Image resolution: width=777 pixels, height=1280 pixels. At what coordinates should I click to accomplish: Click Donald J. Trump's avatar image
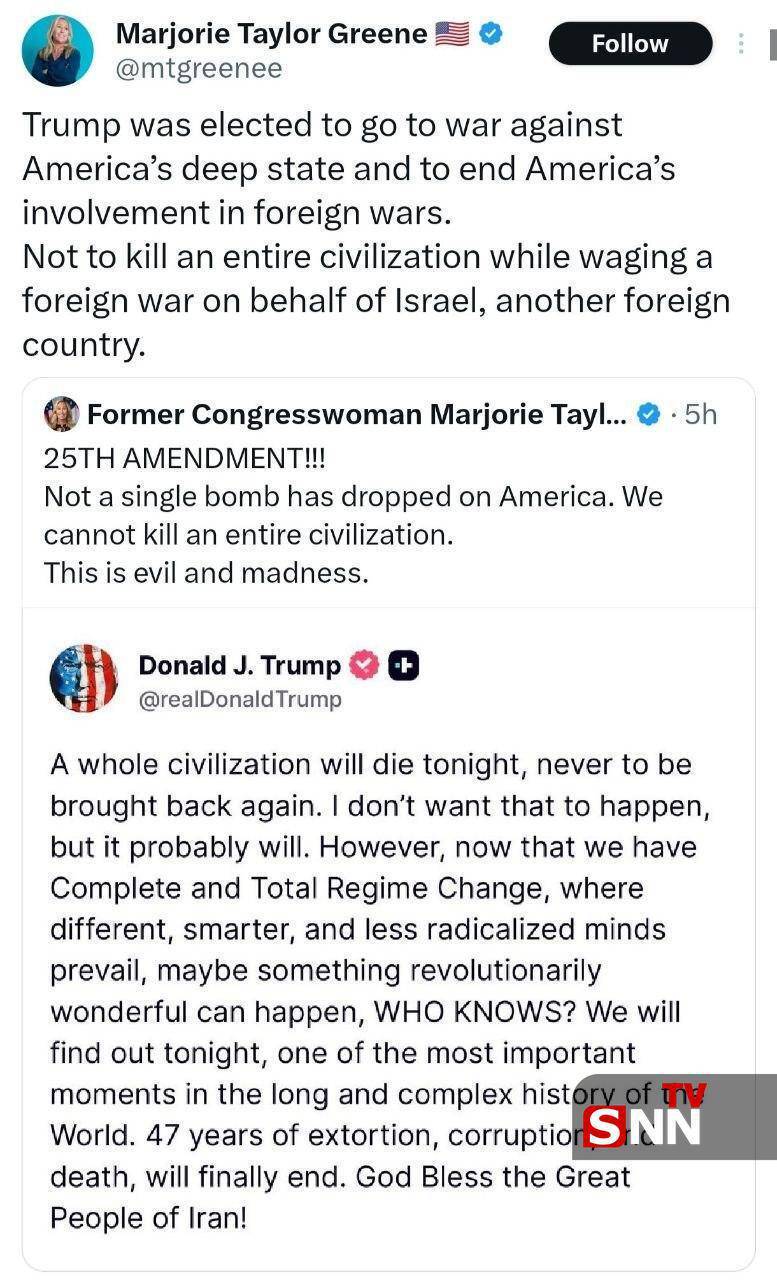84,678
